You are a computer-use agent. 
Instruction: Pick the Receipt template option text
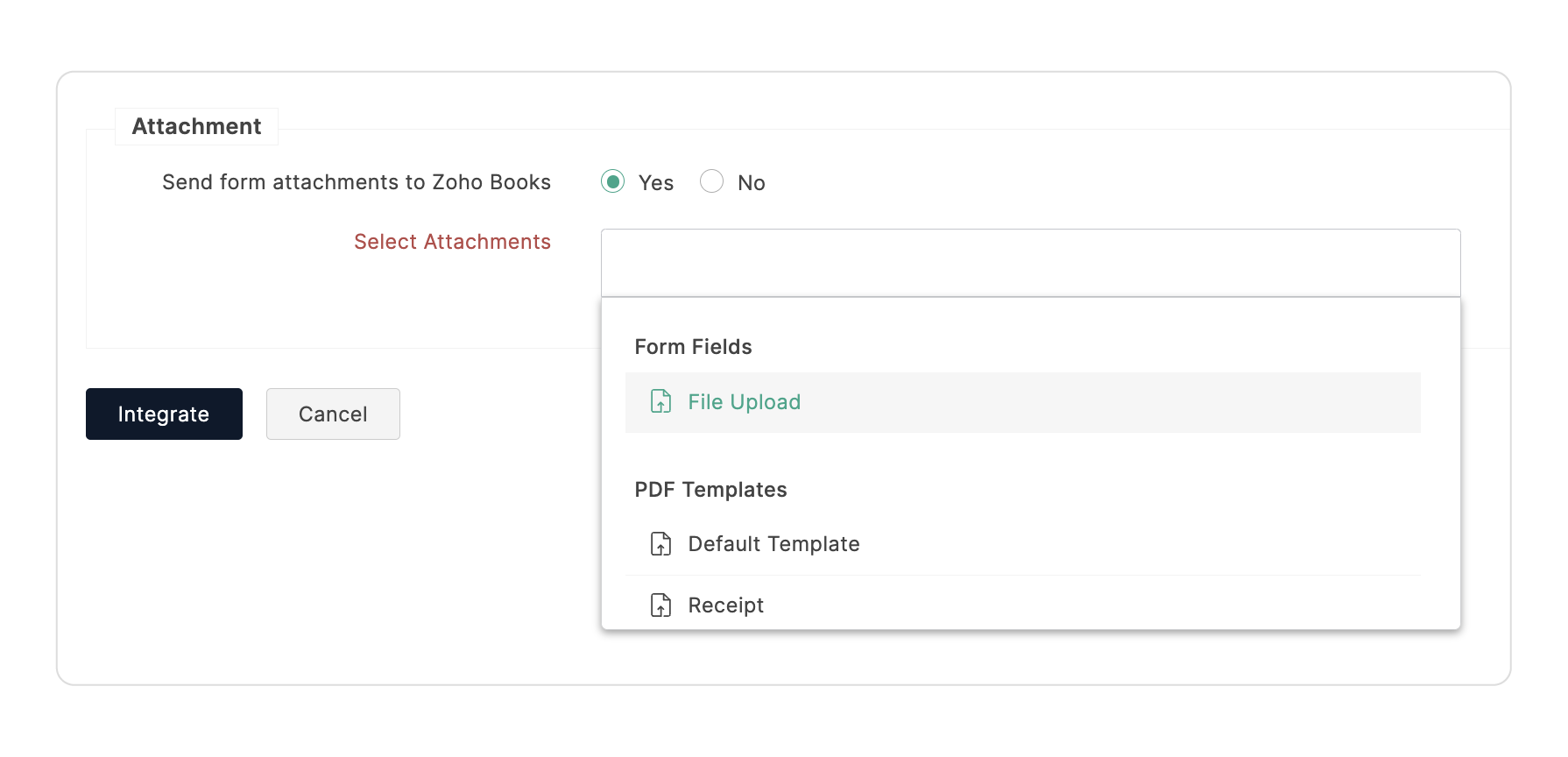(x=725, y=605)
